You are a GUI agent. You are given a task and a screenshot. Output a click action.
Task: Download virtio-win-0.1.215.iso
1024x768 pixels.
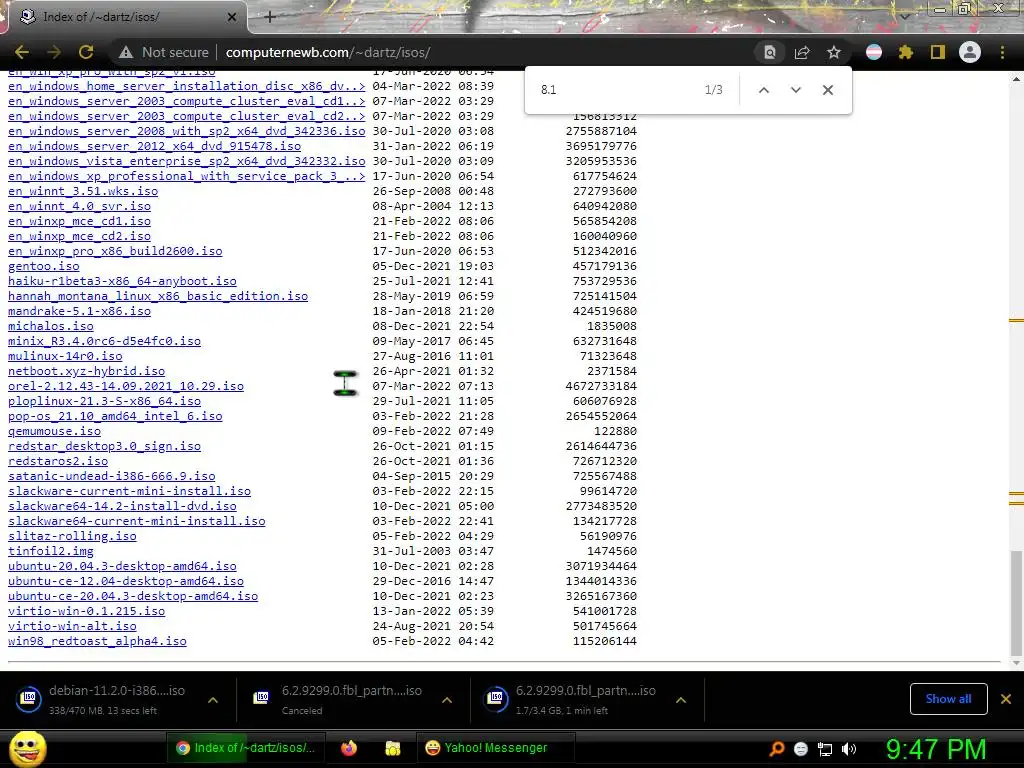point(86,611)
